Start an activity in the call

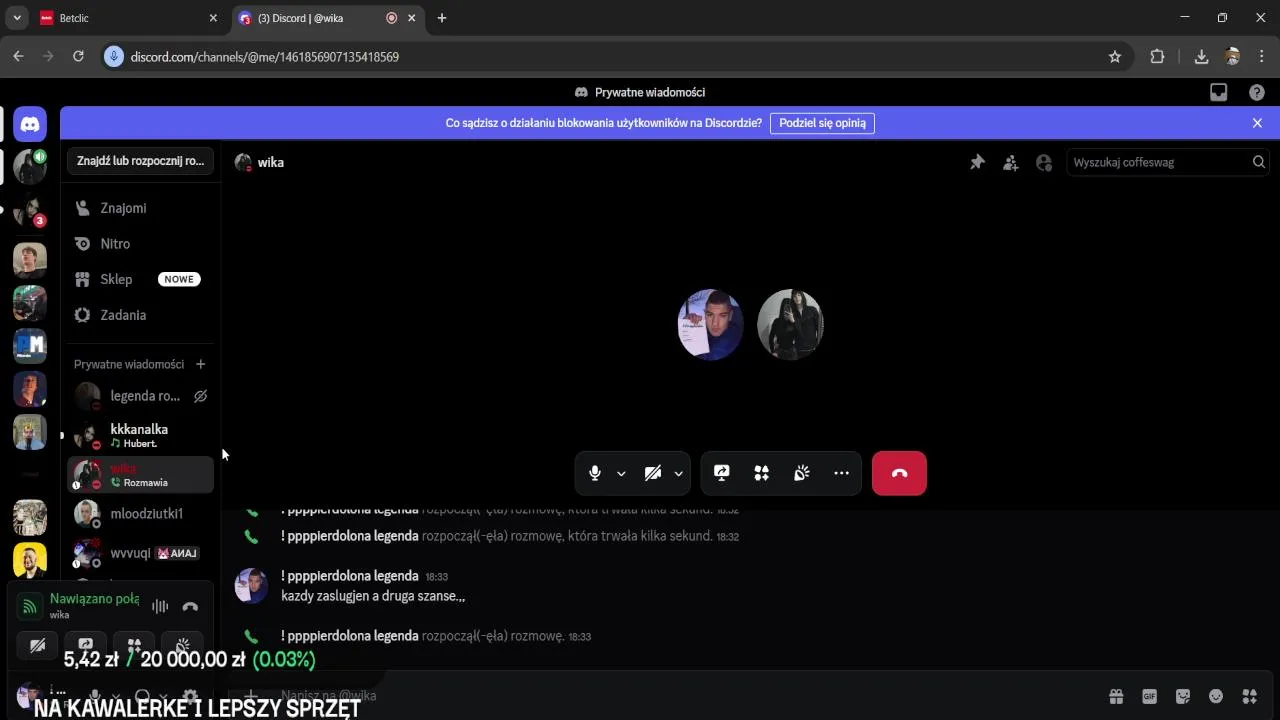coord(762,473)
